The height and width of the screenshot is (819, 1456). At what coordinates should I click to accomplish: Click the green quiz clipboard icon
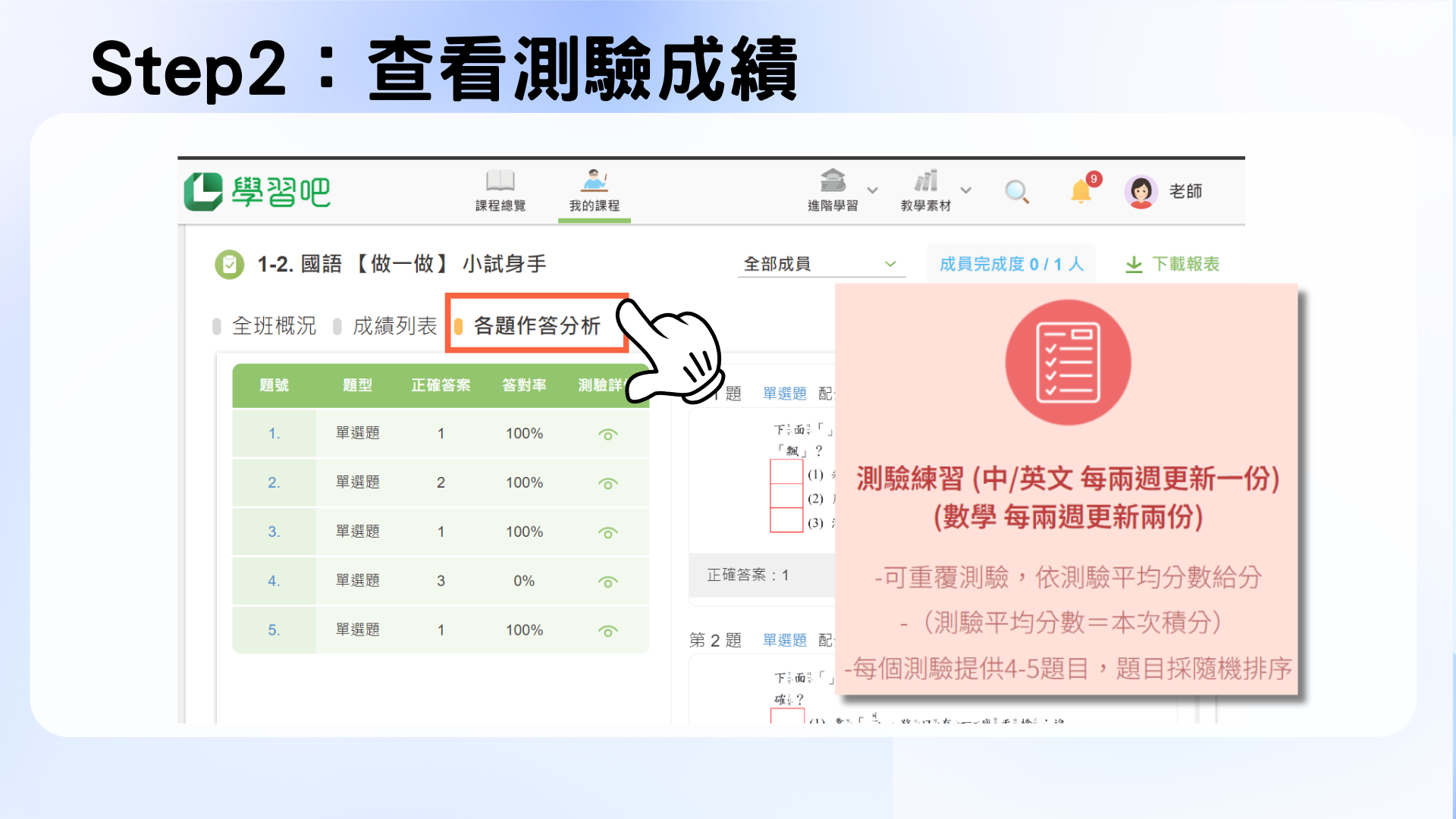(x=230, y=265)
